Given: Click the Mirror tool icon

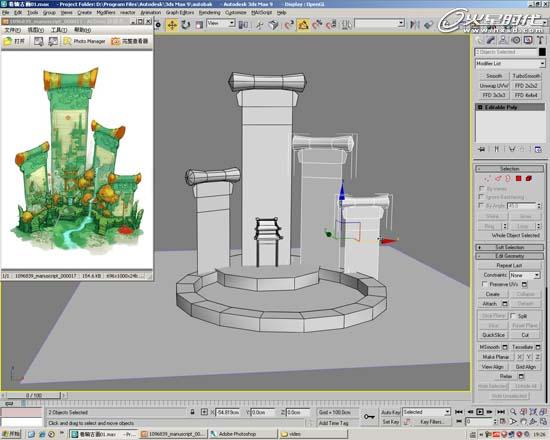Looking at the screenshot, I should pyautogui.click(x=415, y=25).
